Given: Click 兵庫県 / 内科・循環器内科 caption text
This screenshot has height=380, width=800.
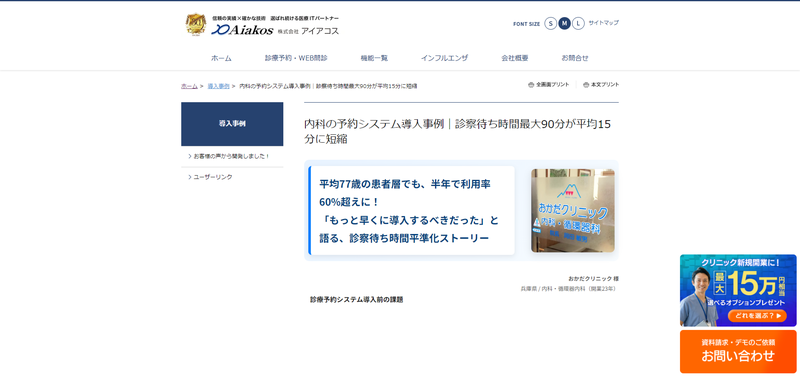Looking at the screenshot, I should [569, 289].
